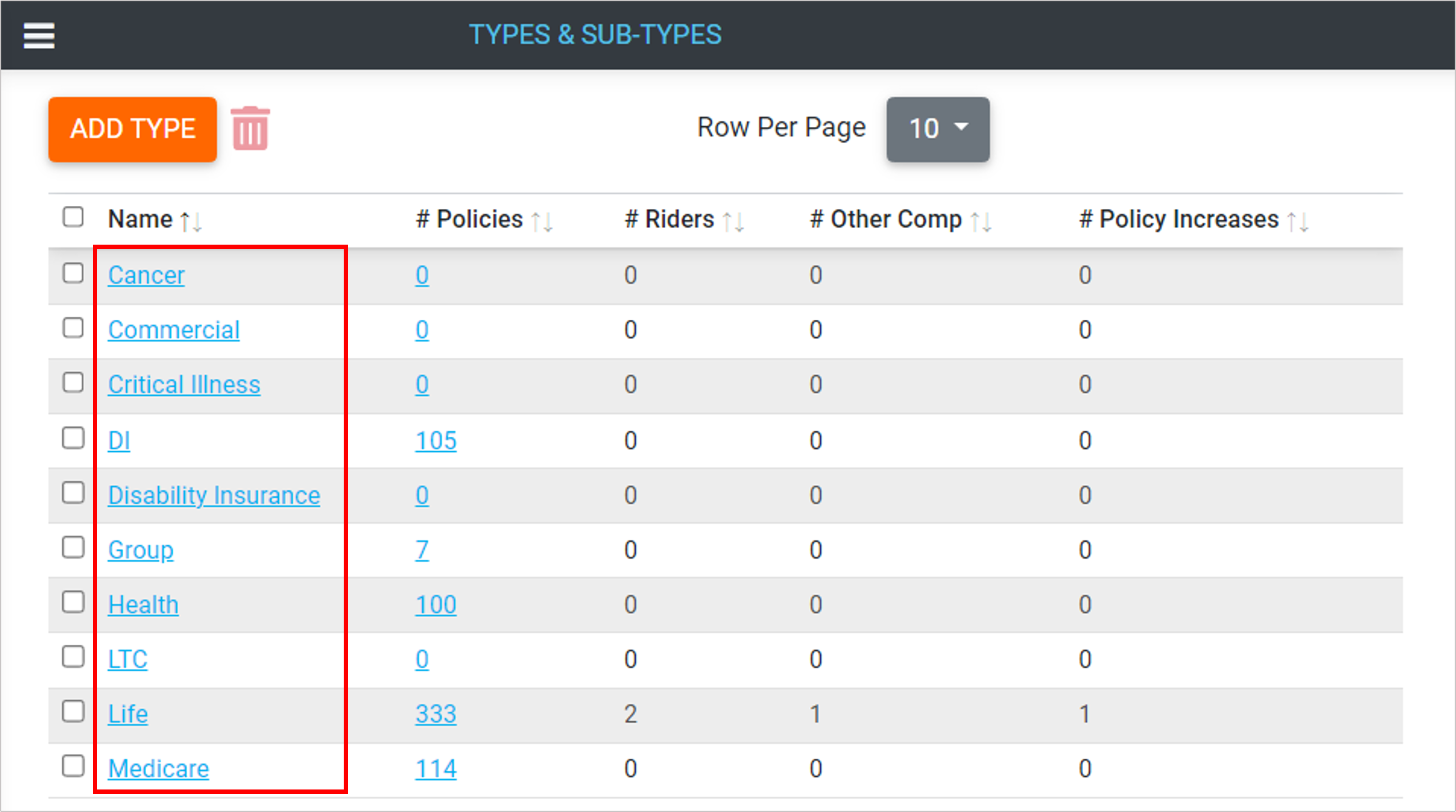The height and width of the screenshot is (812, 1456).
Task: Click the pink trash delete icon
Action: point(250,128)
